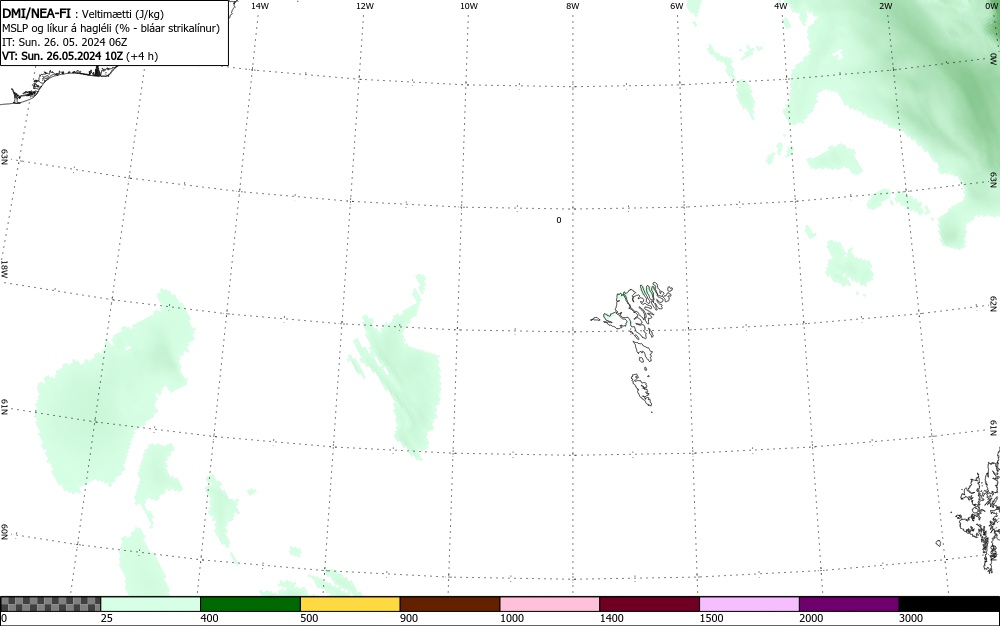Click the legend value 25

107,618
